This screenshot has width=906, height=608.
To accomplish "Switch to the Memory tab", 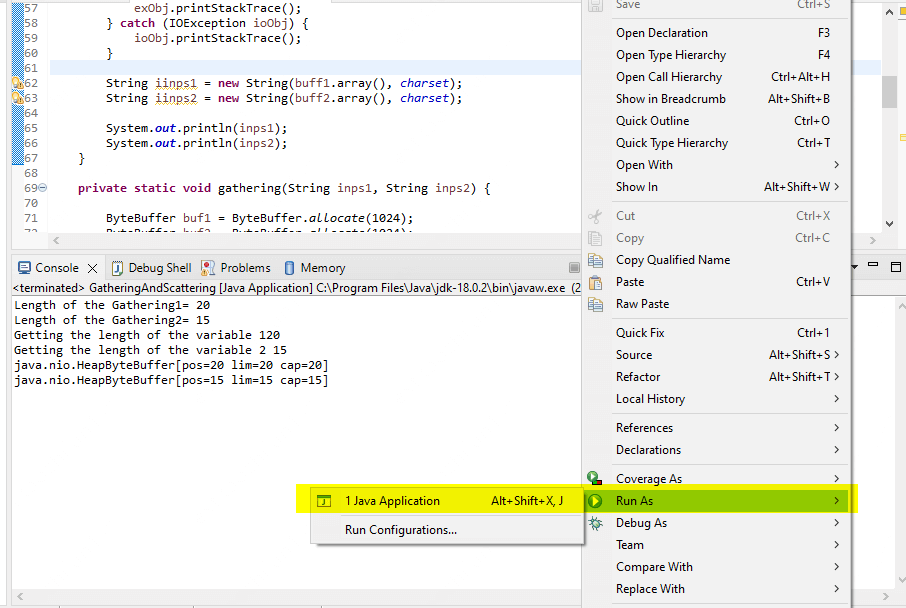I will pyautogui.click(x=315, y=268).
